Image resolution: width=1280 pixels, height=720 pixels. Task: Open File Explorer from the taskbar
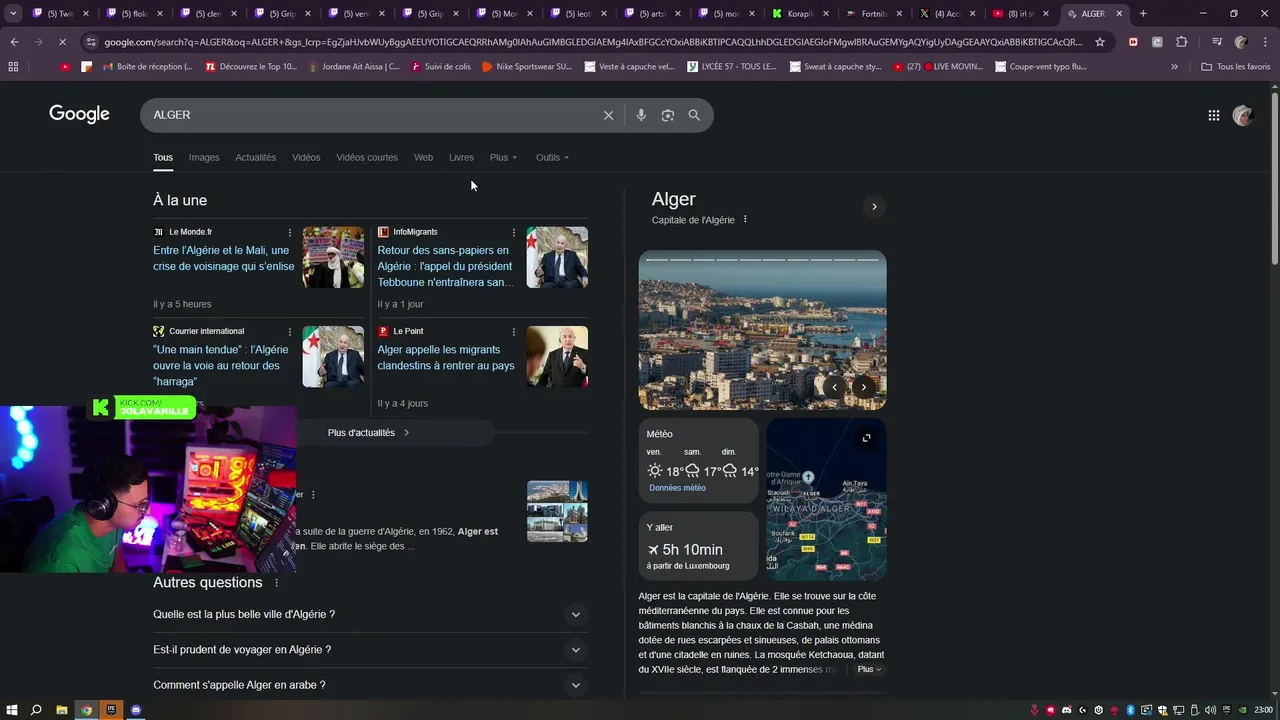point(62,710)
